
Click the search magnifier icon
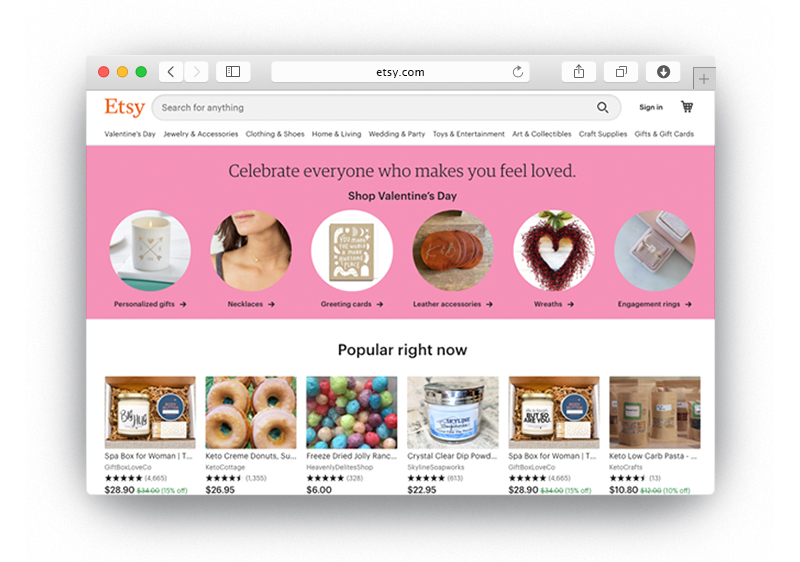(603, 108)
